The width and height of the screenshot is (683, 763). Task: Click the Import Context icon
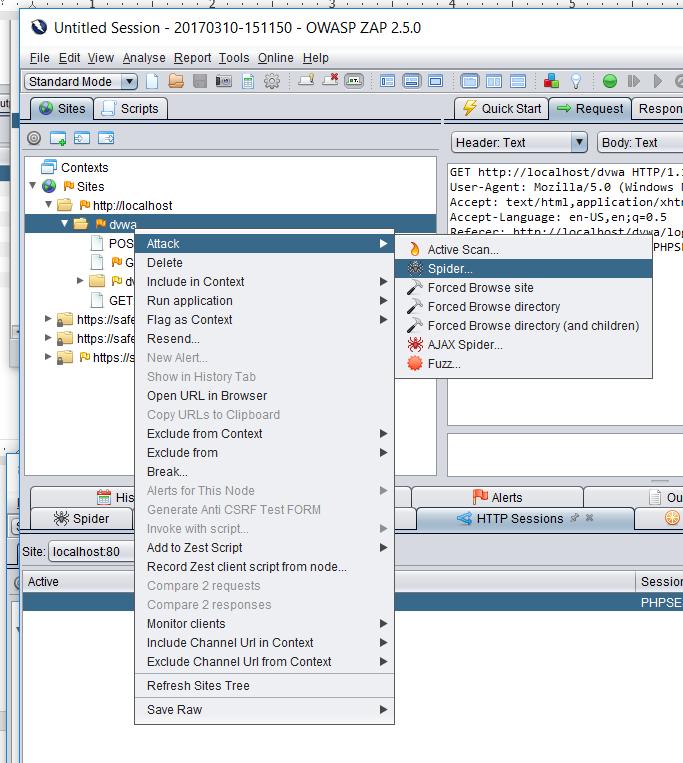click(82, 138)
